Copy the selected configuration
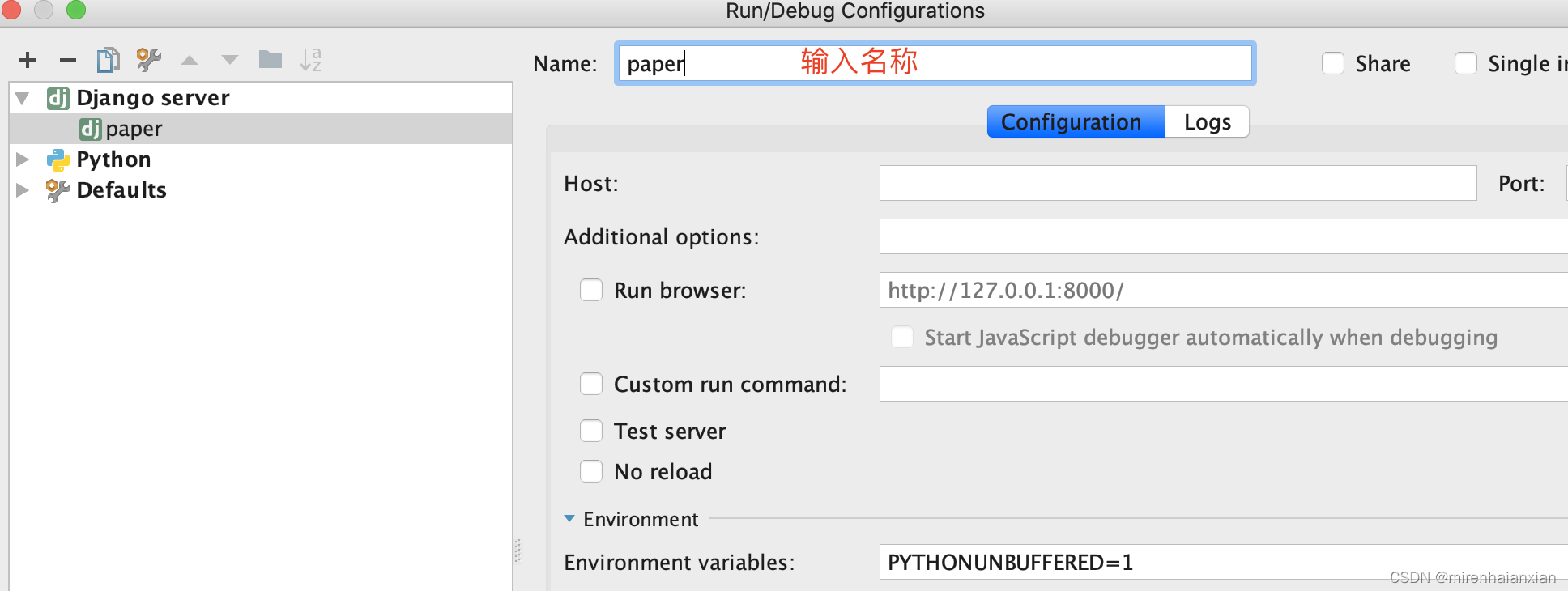This screenshot has width=1568, height=591. [108, 60]
